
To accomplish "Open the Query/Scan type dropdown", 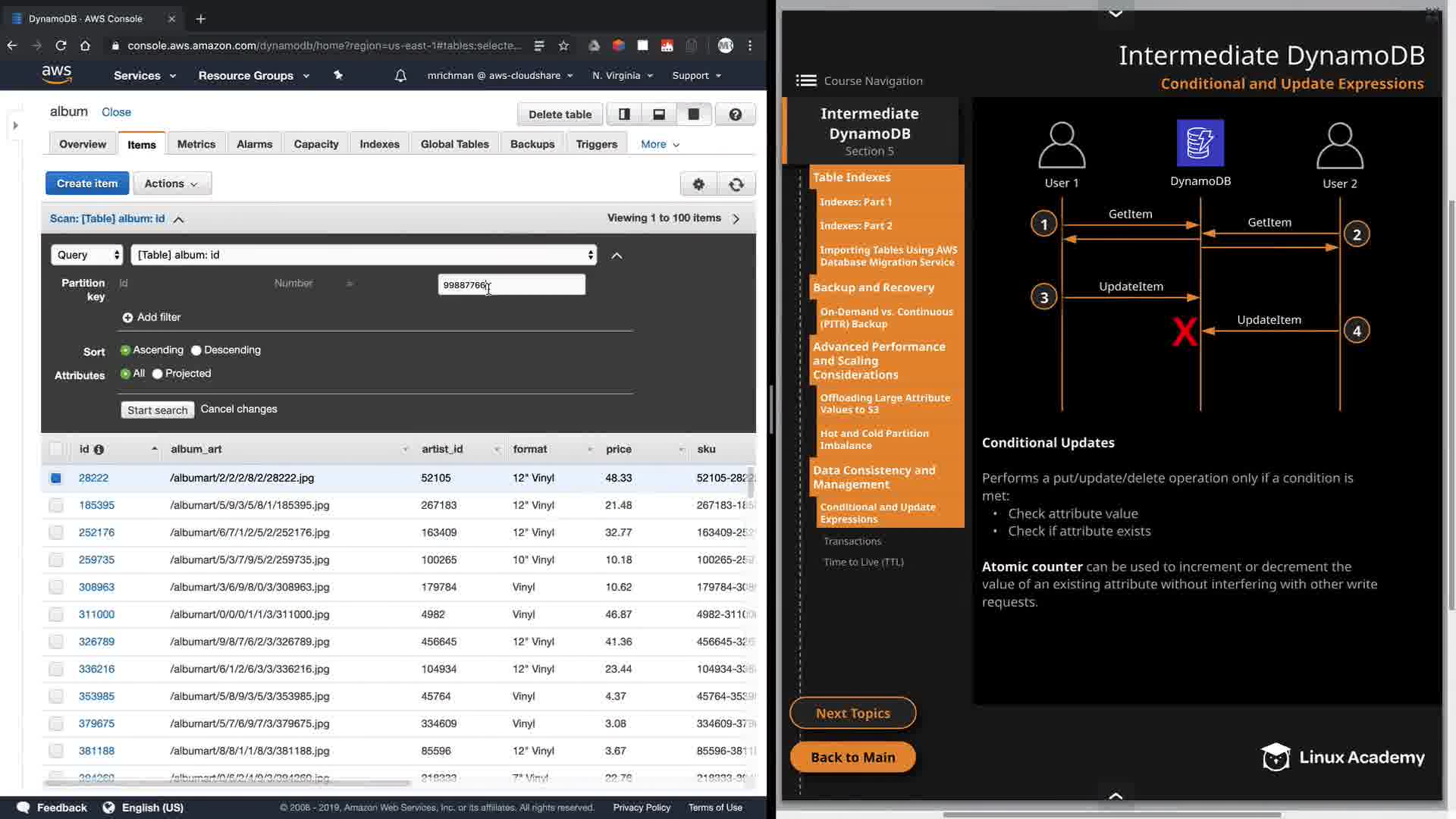I will [x=86, y=255].
